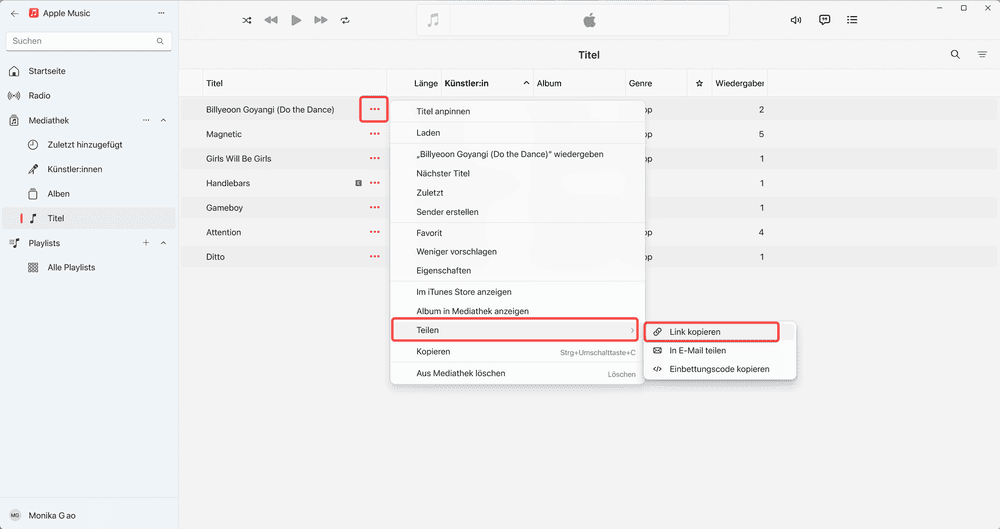
Task: Add a new playlist with plus icon
Action: click(146, 242)
